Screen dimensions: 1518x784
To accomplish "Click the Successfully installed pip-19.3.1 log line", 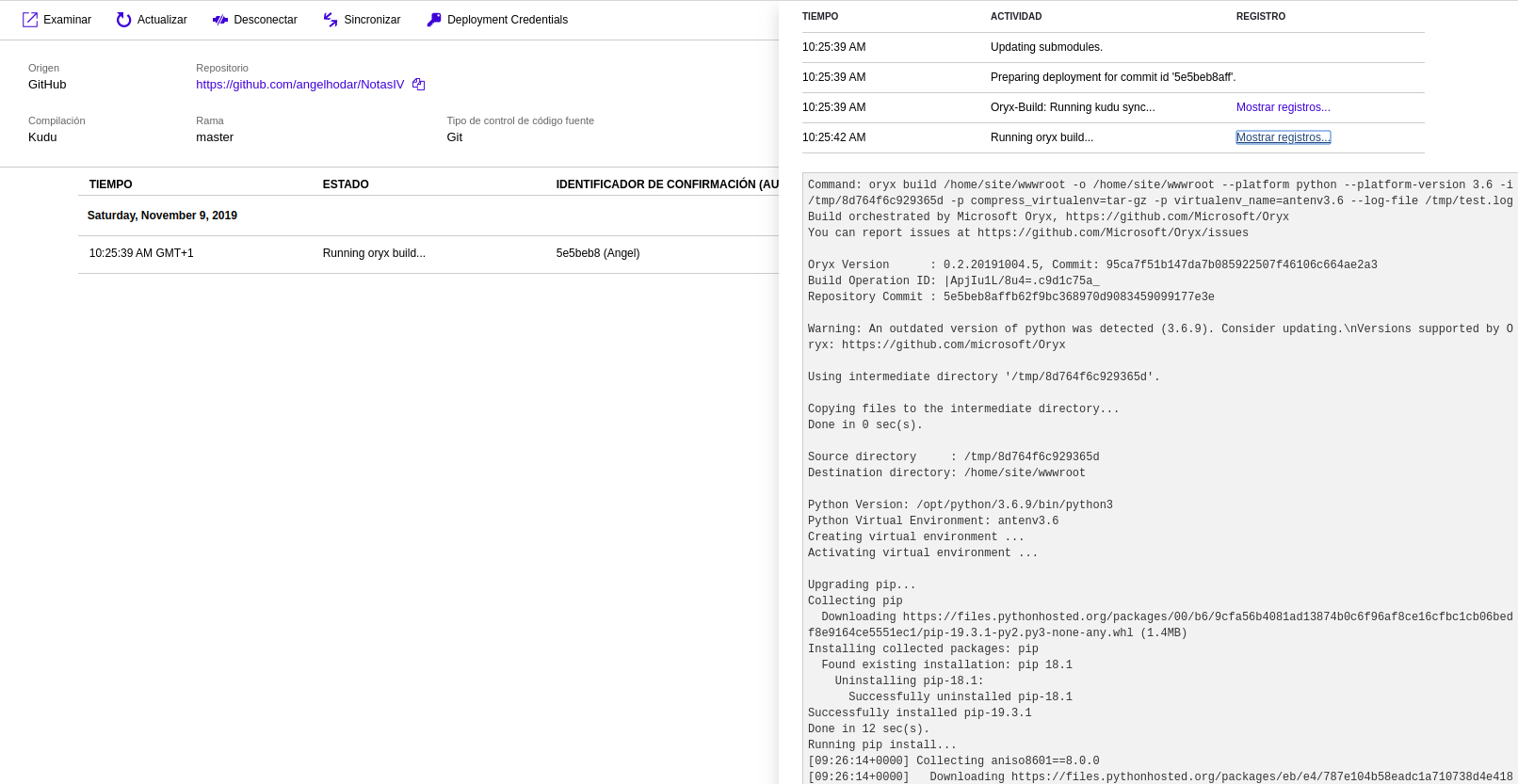I will 920,712.
